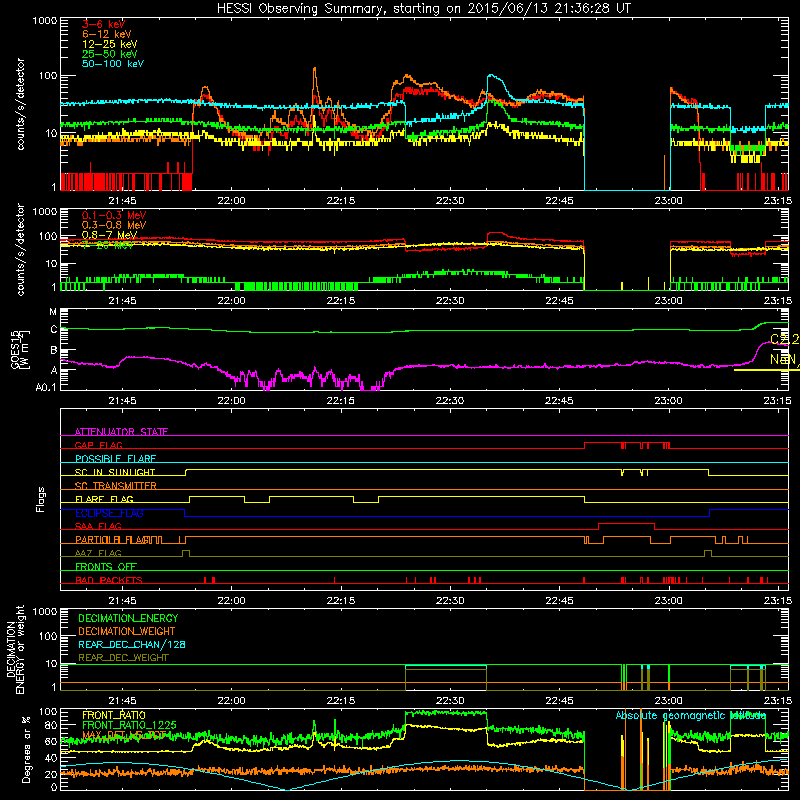Click the Absolute geomagnetic latitude label
The image size is (800, 800).
[x=691, y=716]
